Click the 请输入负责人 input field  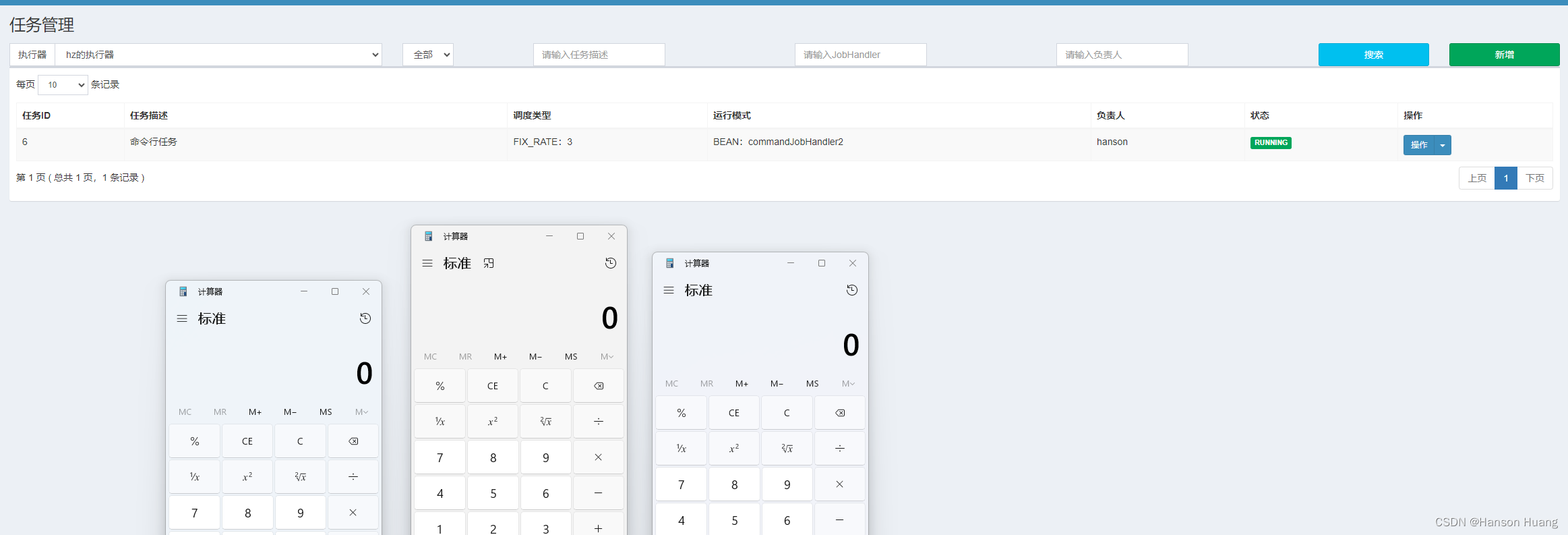(x=1122, y=55)
